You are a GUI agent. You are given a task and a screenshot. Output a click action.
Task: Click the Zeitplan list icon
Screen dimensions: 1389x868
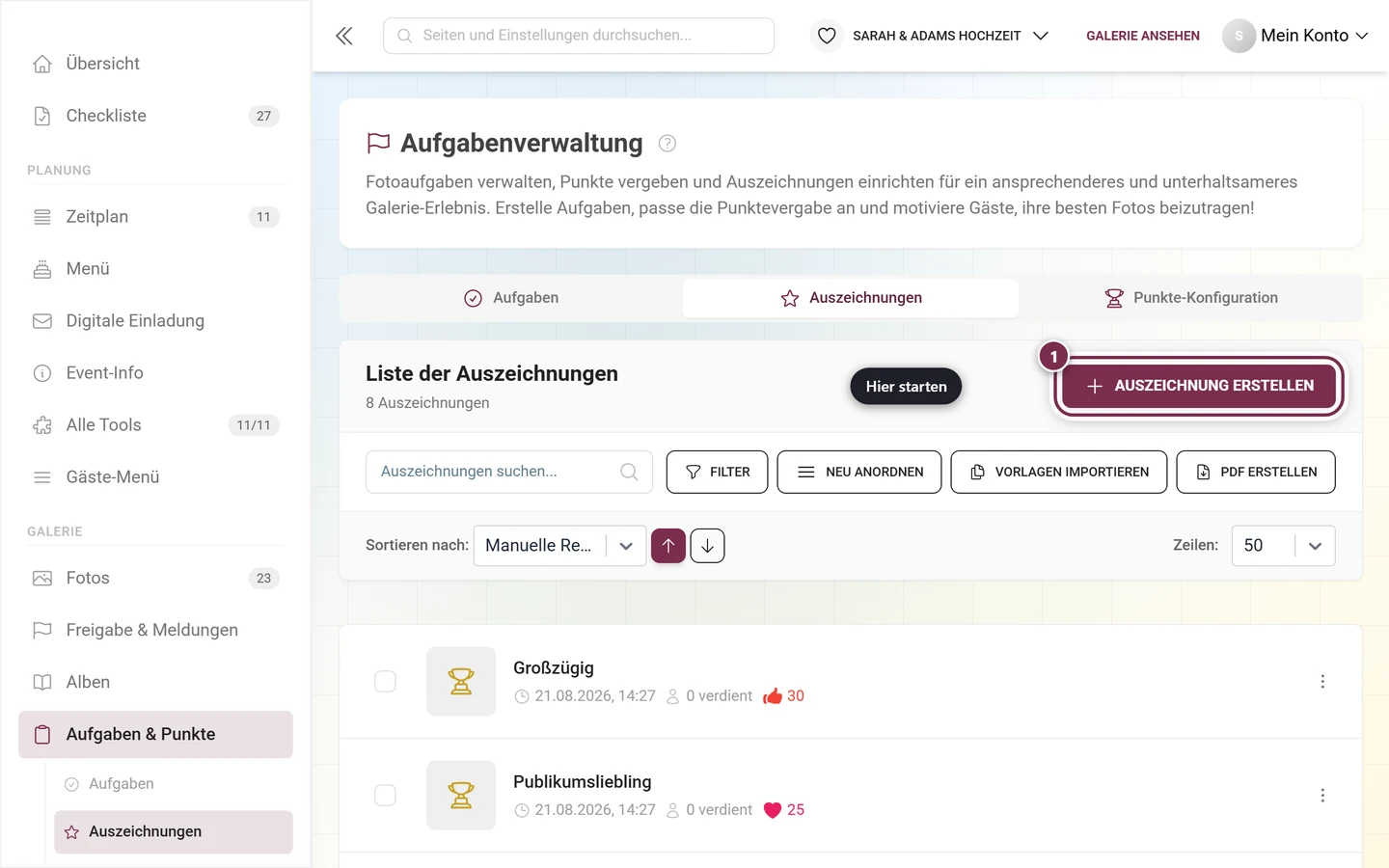pos(42,217)
